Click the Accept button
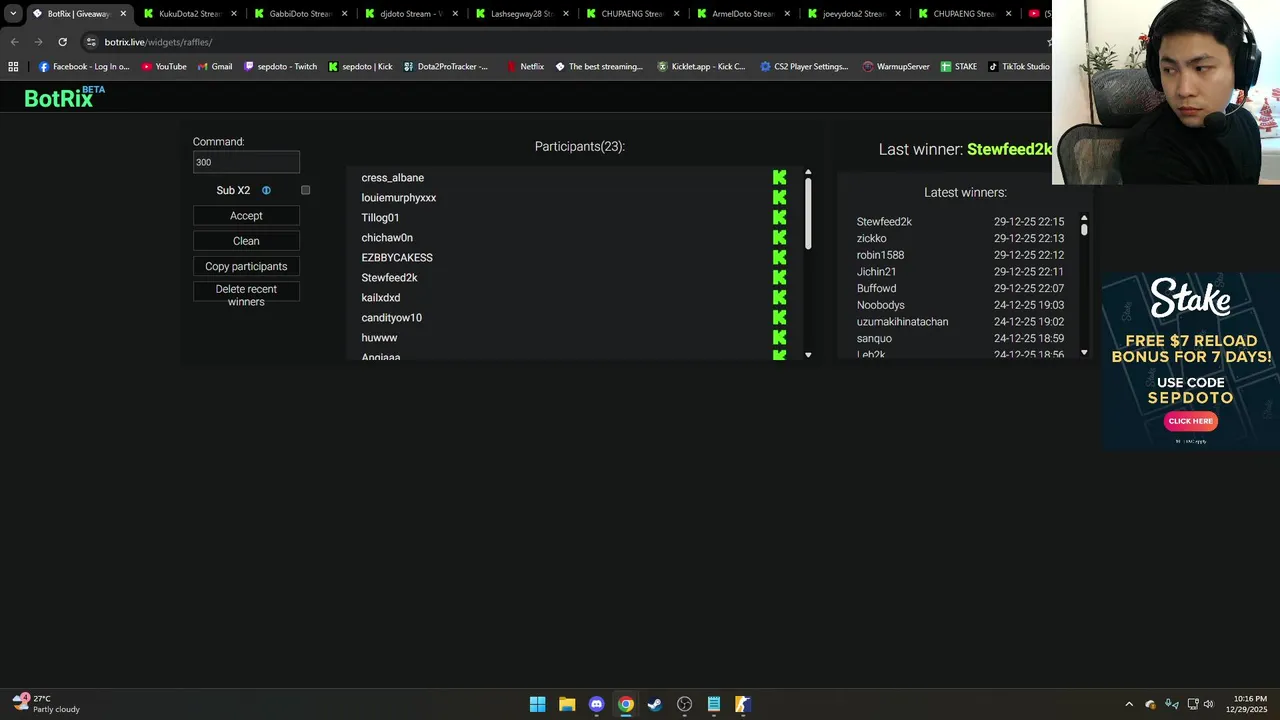Viewport: 1280px width, 720px height. 246,216
